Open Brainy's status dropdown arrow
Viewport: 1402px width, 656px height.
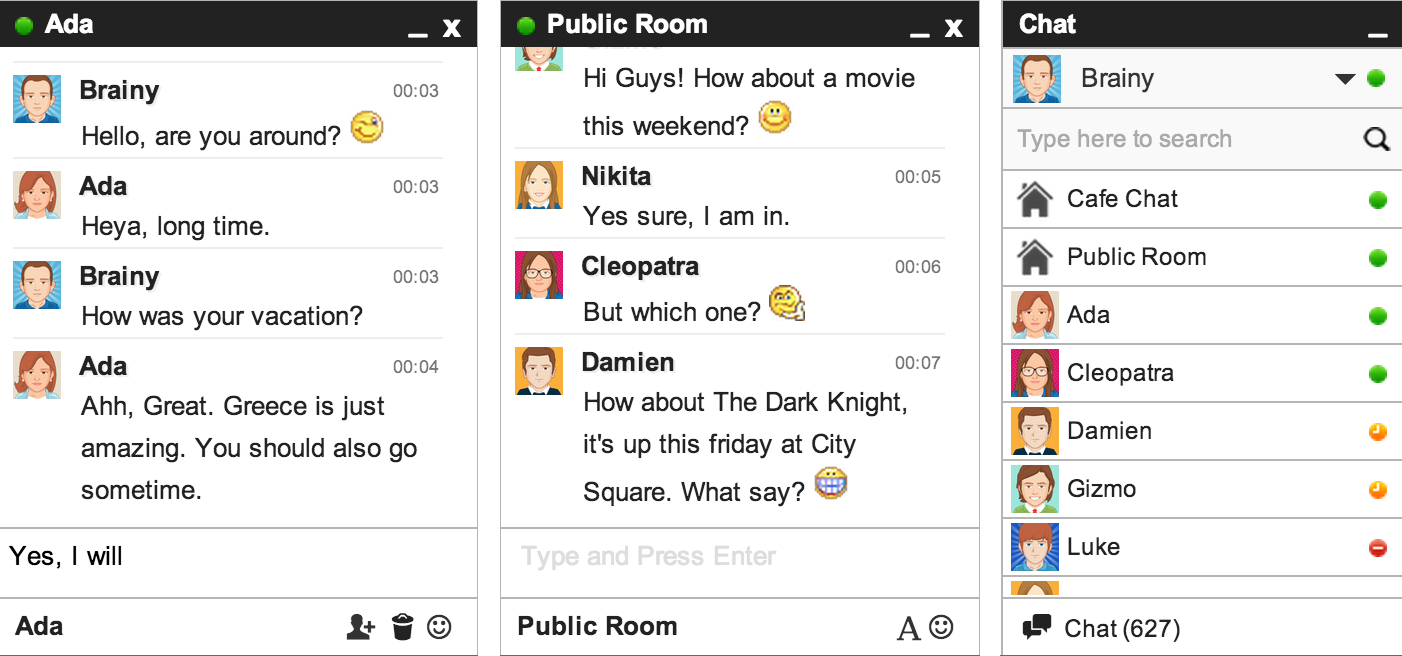[x=1345, y=79]
